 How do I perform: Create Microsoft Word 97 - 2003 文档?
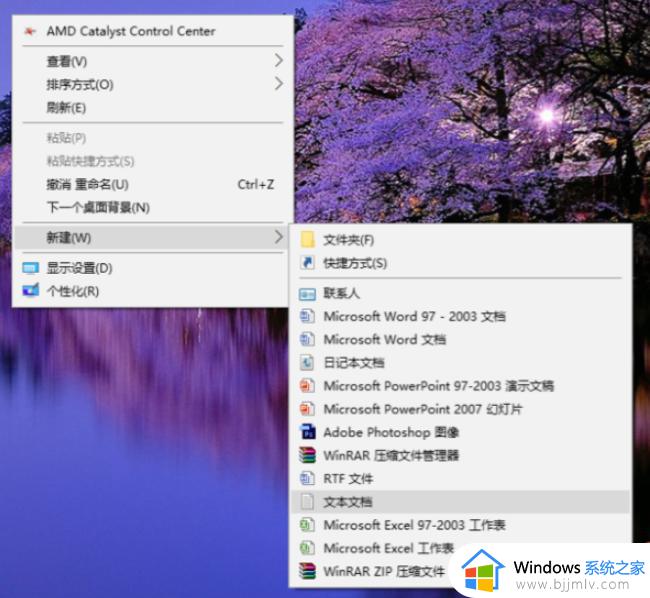click(461, 317)
